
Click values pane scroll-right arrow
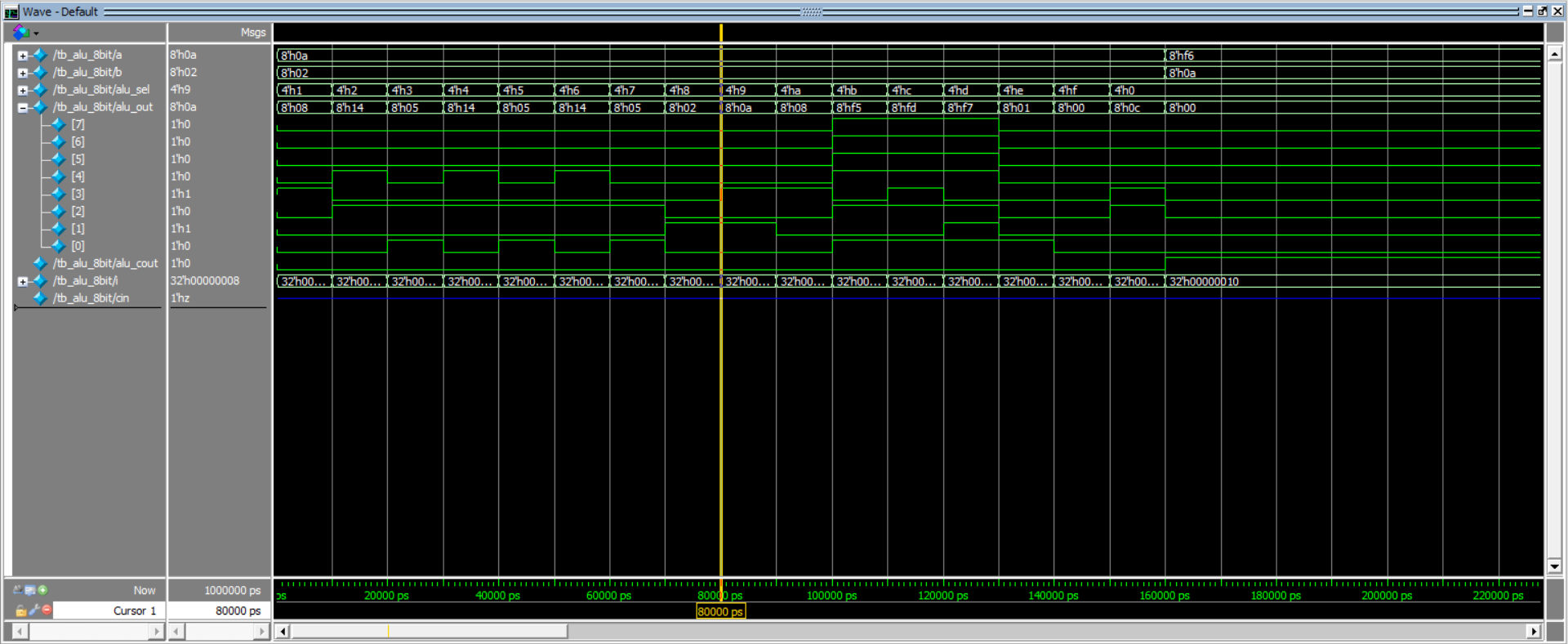[x=261, y=631]
